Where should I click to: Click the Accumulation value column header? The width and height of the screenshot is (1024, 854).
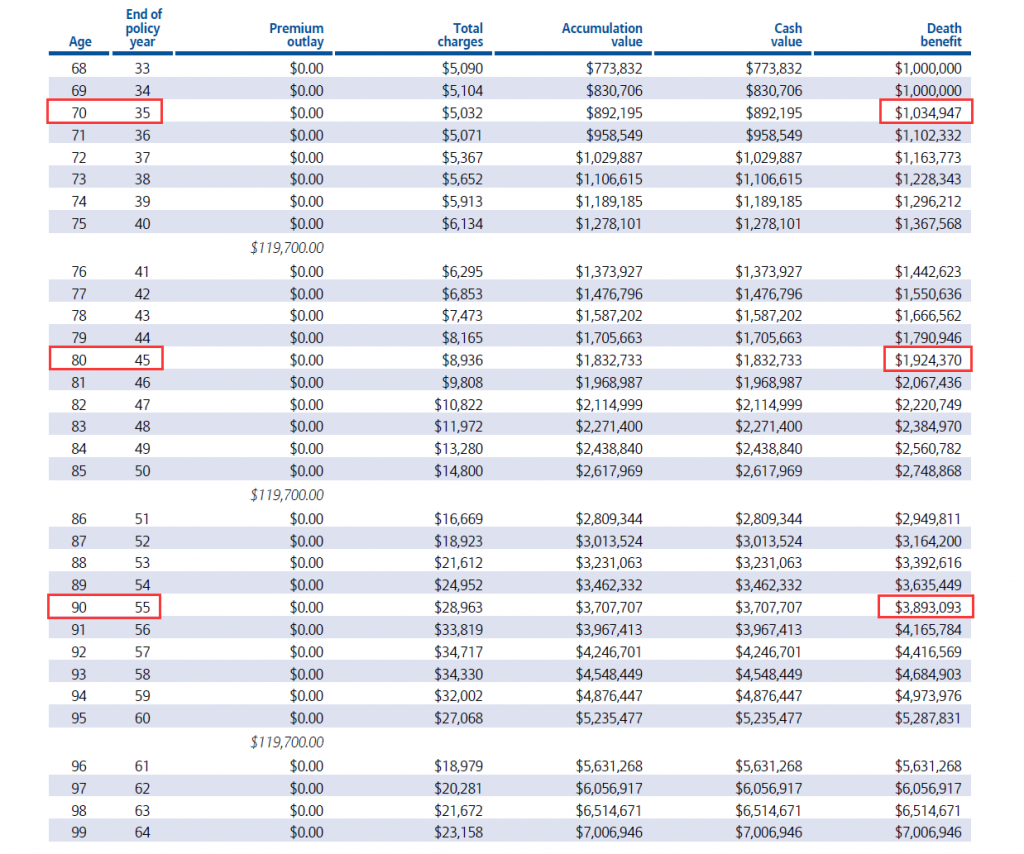pyautogui.click(x=601, y=35)
